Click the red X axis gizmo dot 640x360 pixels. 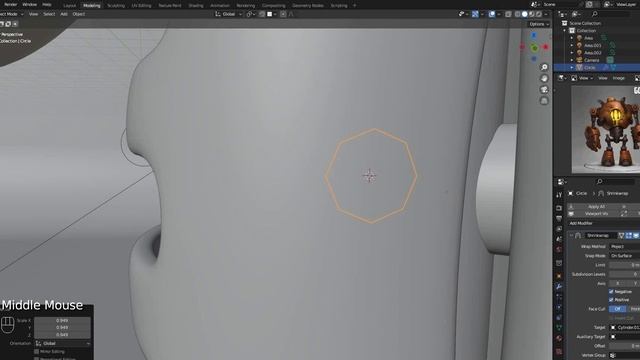[x=546, y=47]
